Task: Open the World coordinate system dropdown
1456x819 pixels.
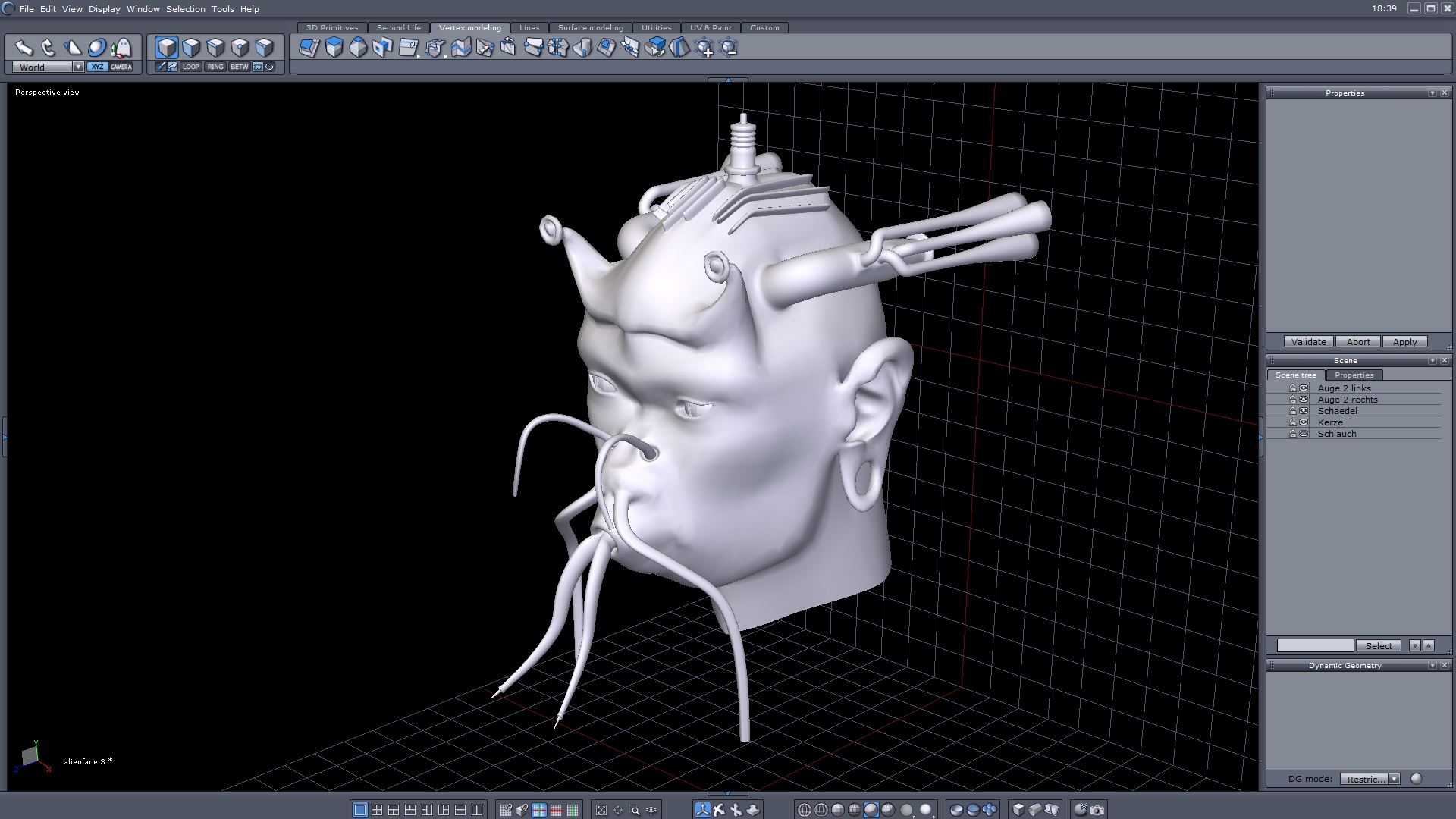Action: click(78, 67)
